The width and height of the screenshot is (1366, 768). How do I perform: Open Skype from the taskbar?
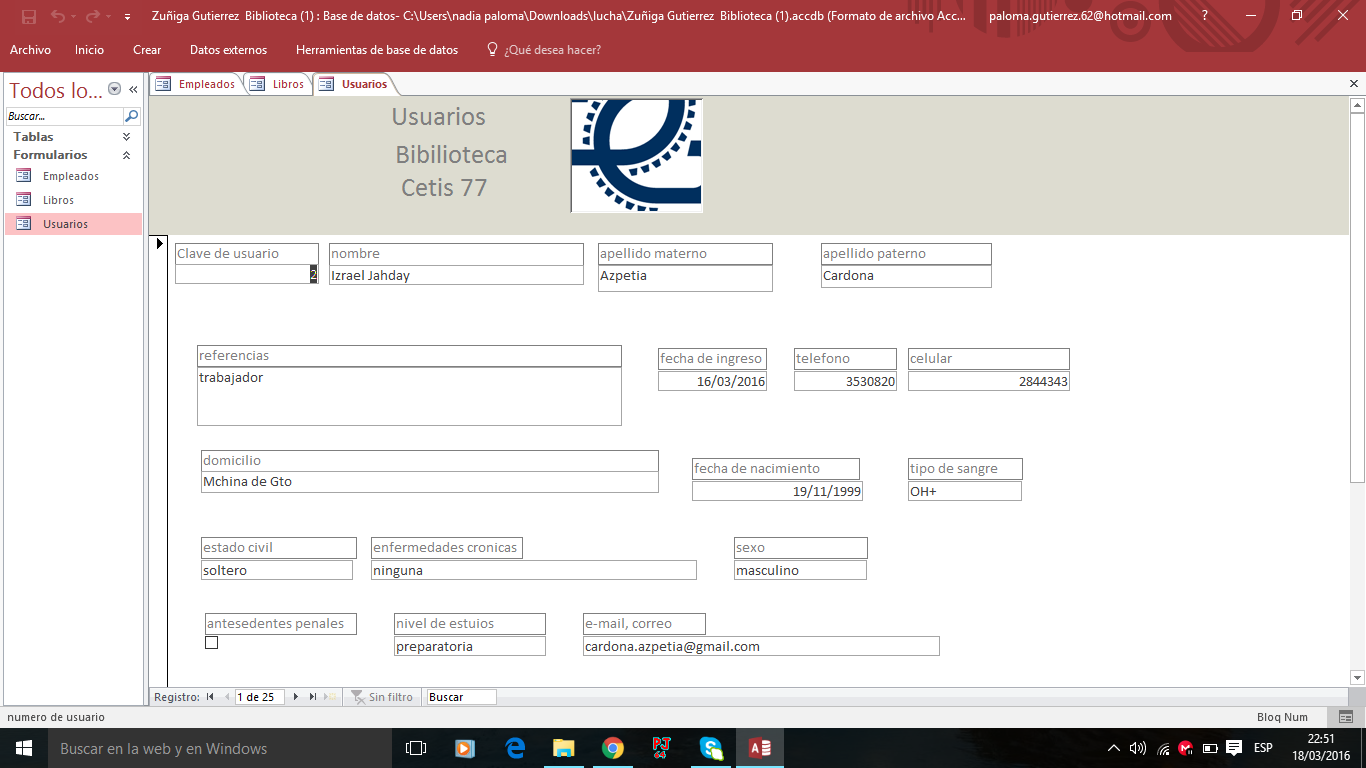point(711,748)
